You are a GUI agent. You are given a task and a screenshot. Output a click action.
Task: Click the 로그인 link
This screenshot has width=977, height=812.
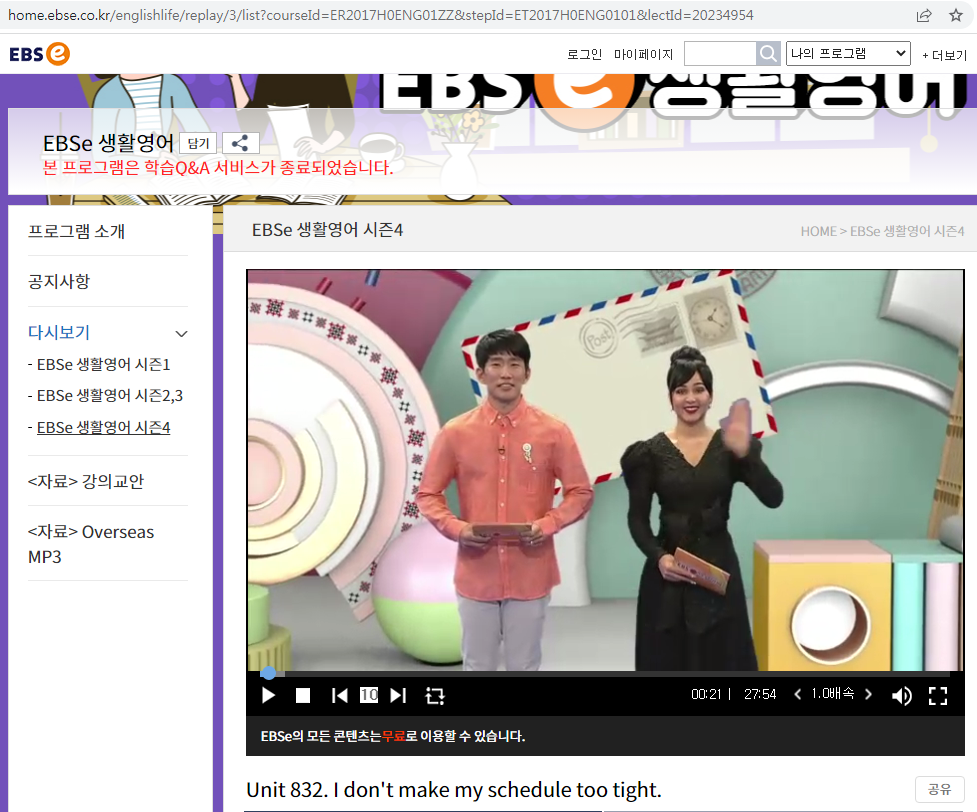tap(584, 54)
